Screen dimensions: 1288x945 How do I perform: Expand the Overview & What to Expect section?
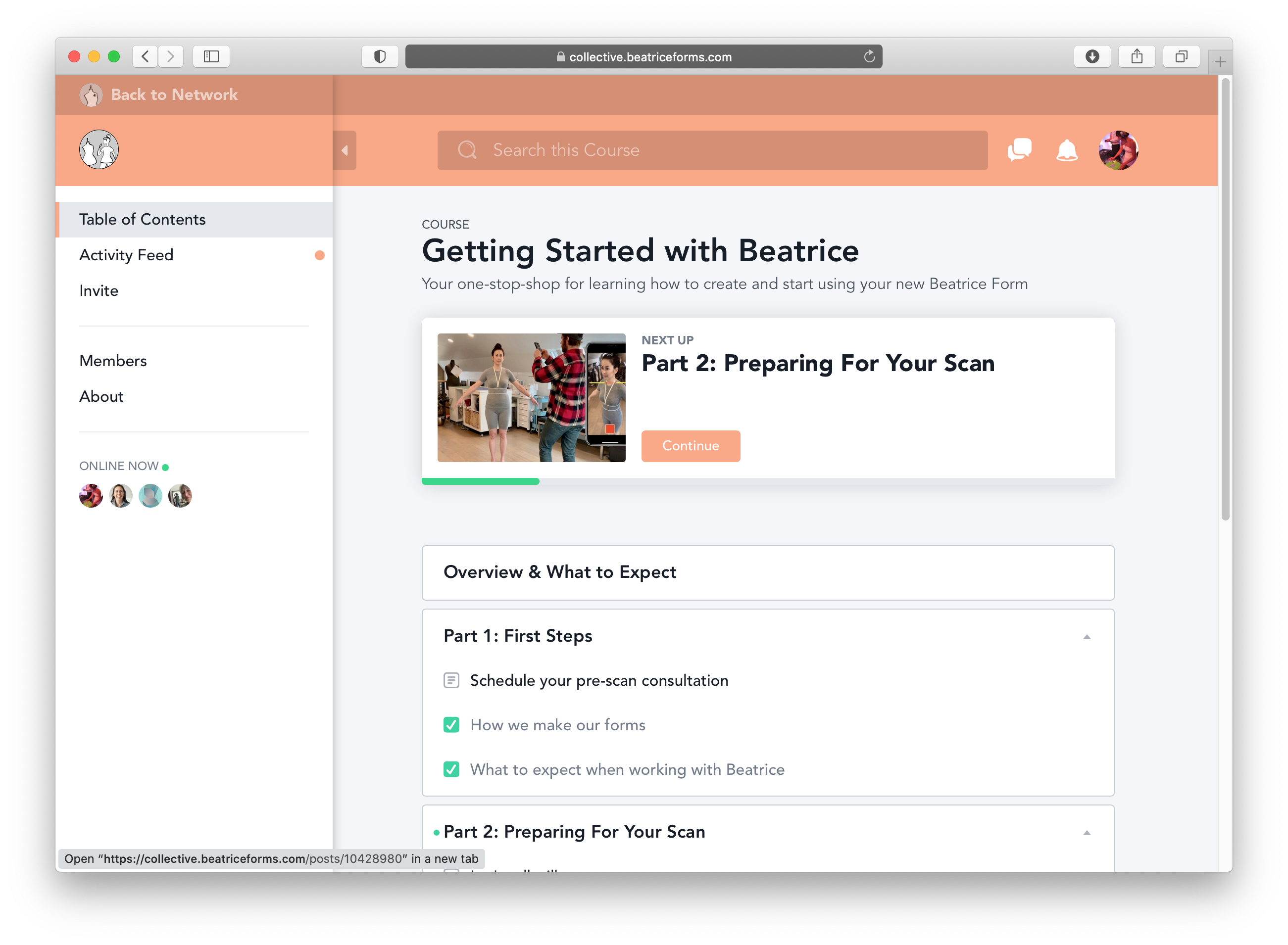[767, 572]
